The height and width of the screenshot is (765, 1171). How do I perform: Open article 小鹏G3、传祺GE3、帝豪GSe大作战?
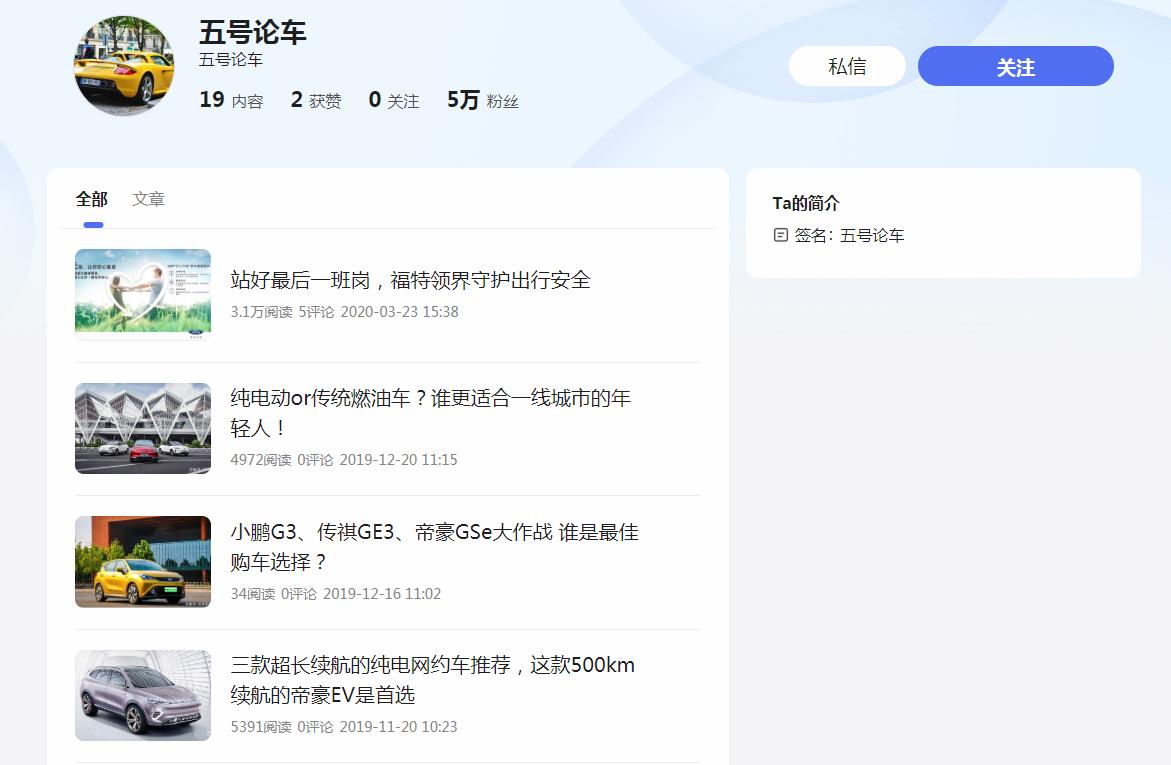coord(434,547)
